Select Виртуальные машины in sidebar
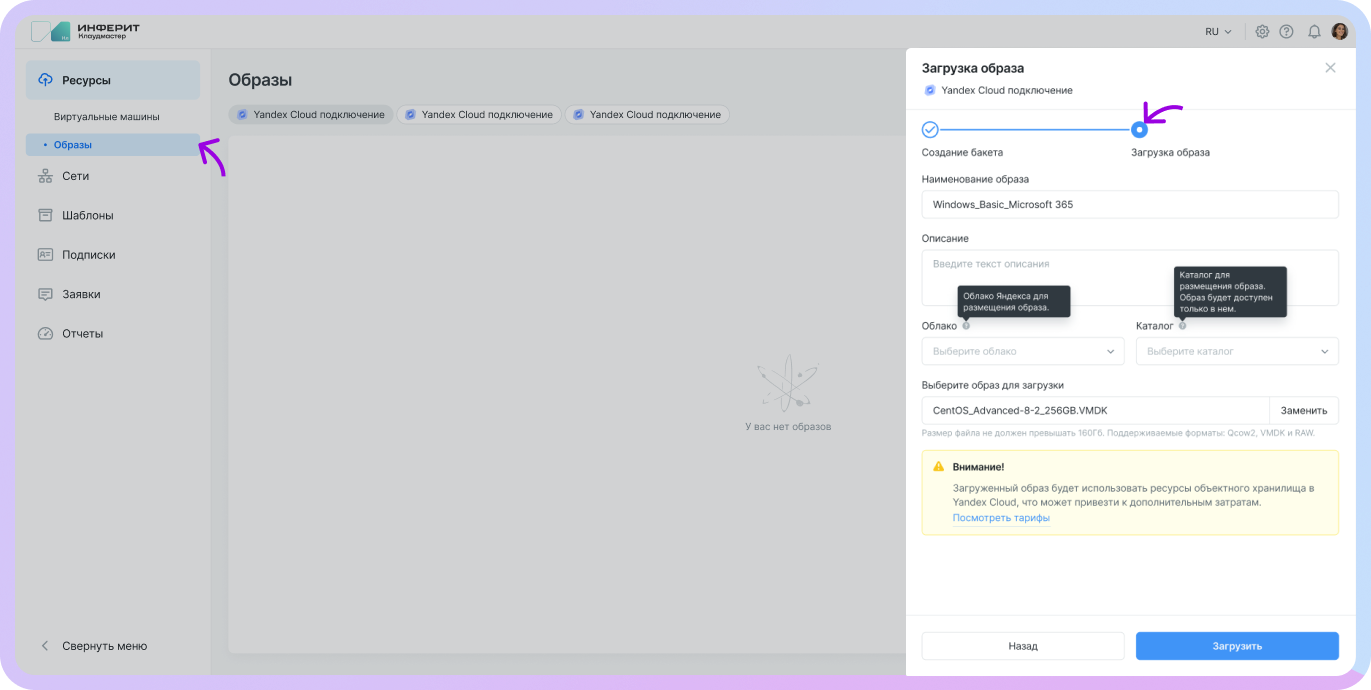Viewport: 1371px width, 690px height. (x=106, y=117)
